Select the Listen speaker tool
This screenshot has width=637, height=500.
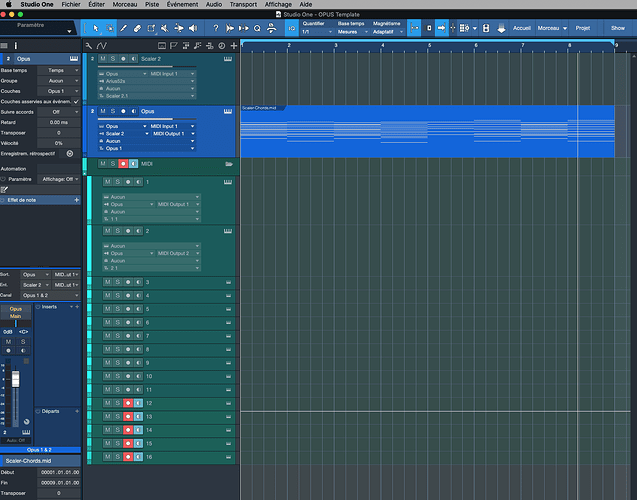pos(193,28)
